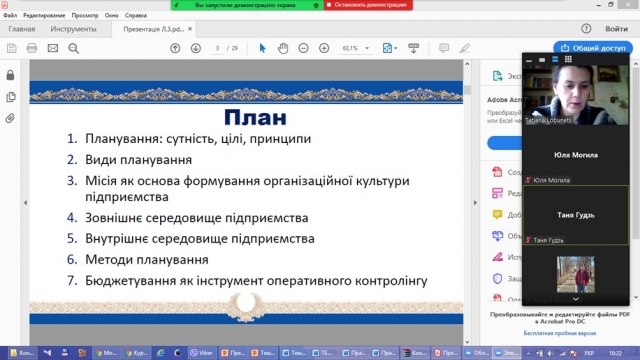The image size is (640, 360).
Task: Click the document vertical scrollbar thumb
Action: [467, 89]
